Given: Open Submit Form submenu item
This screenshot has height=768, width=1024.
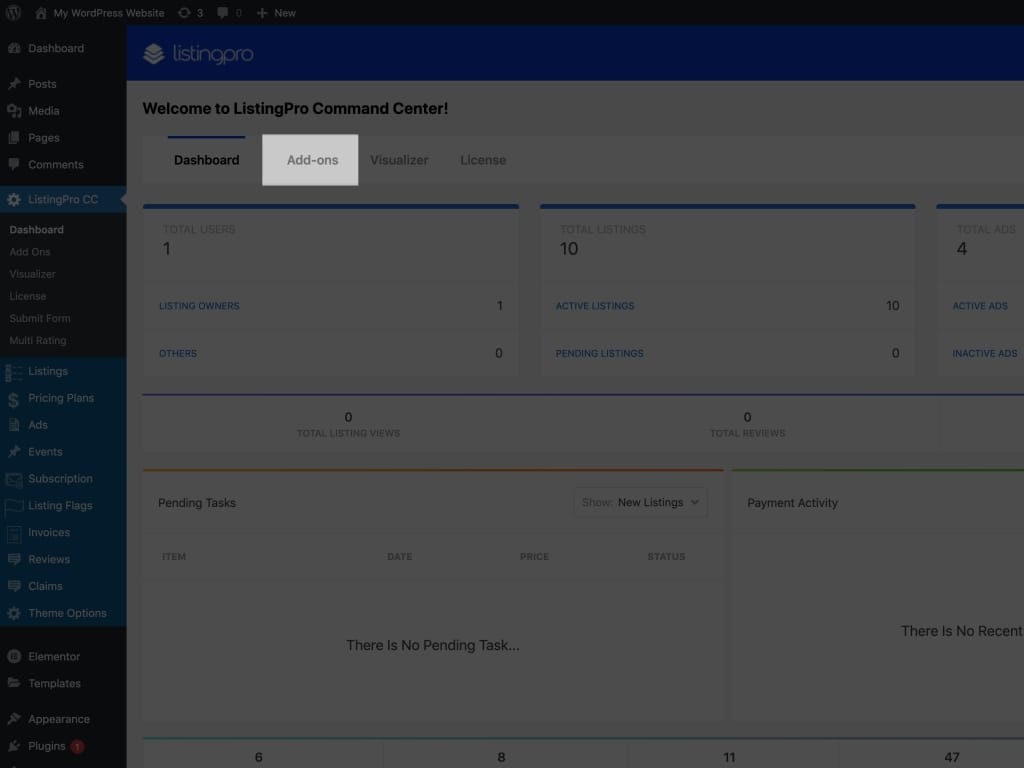Looking at the screenshot, I should (40, 319).
